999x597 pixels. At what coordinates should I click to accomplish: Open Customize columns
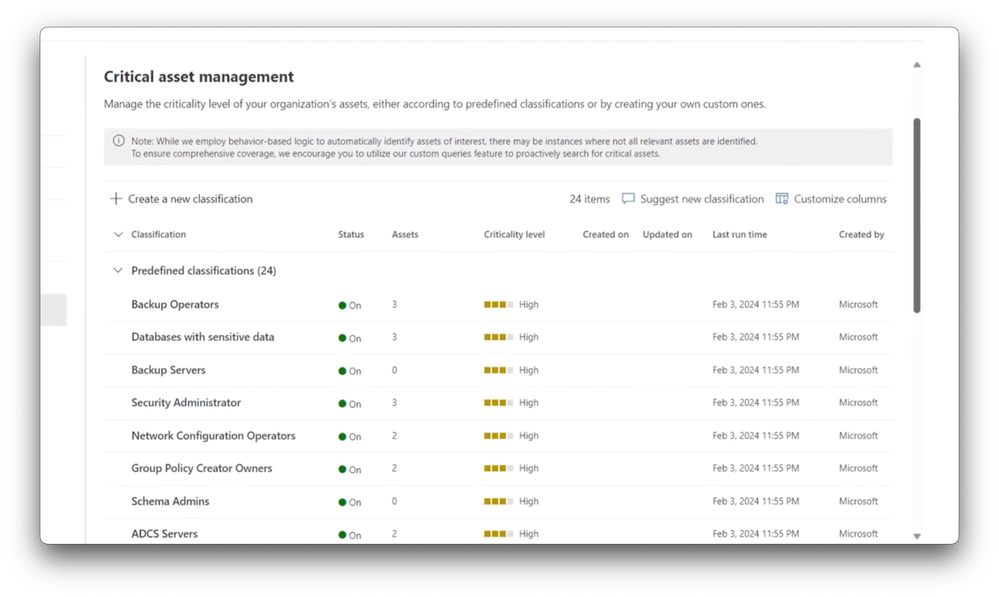831,199
